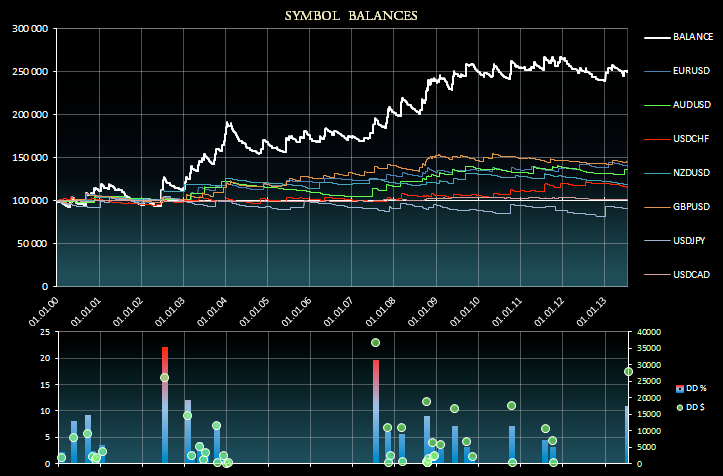Click the 50 000 y-axis label
Image resolution: width=723 pixels, height=476 pixels.
pyautogui.click(x=32, y=244)
